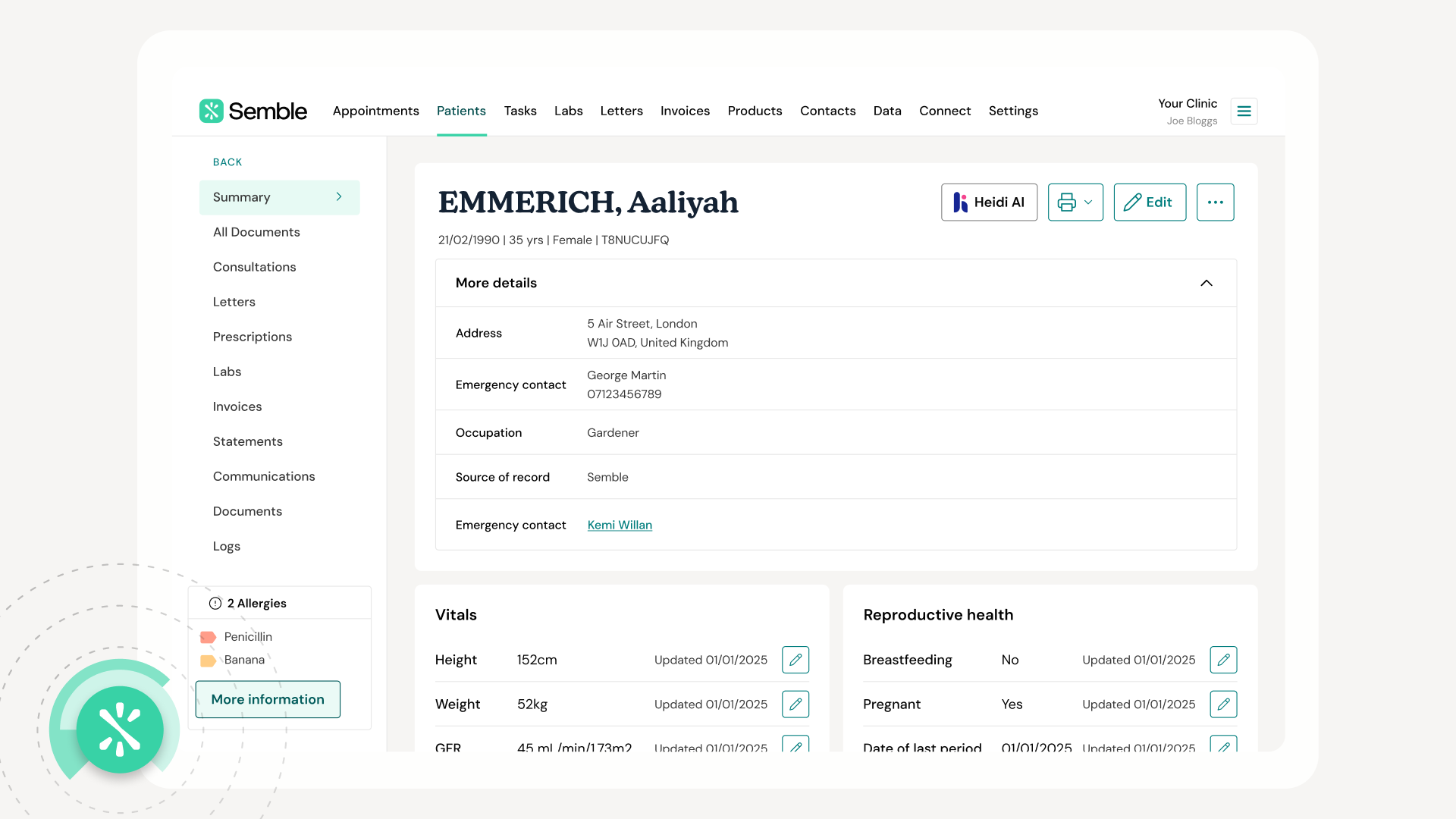Click the printer icon

pos(1066,202)
